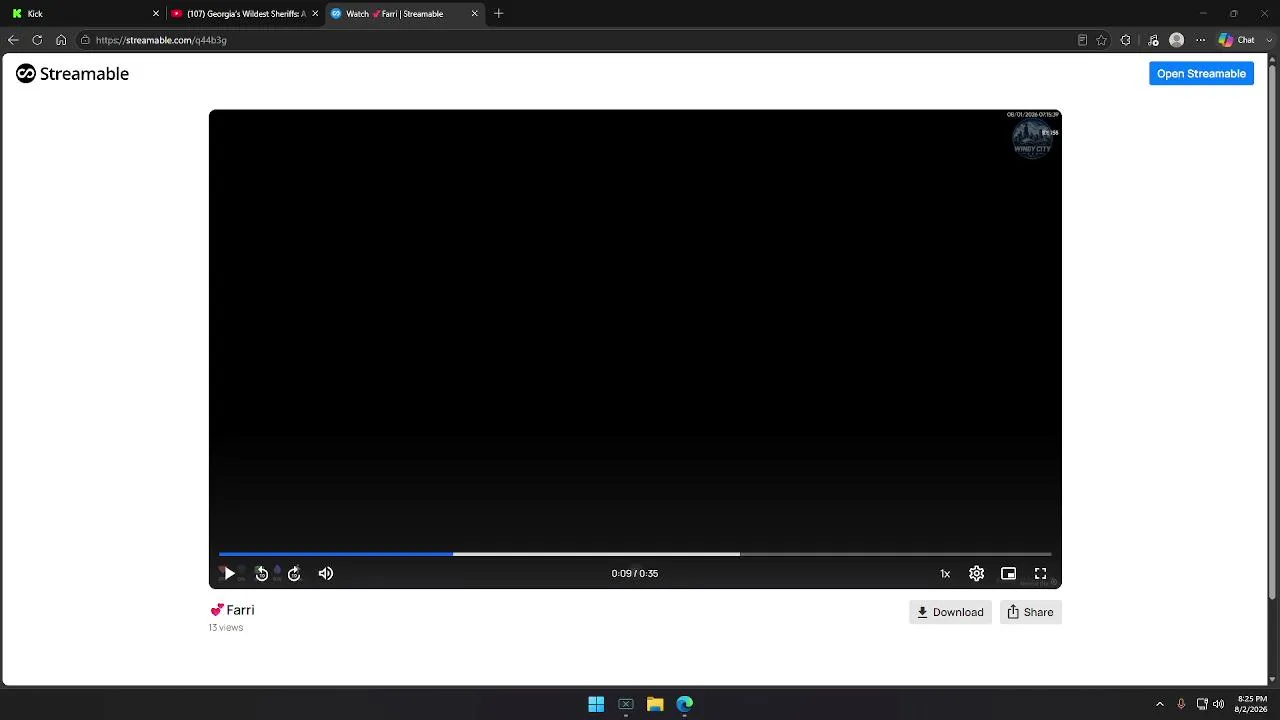This screenshot has width=1280, height=720.
Task: Open Microsoft Edge taskbar icon
Action: tap(685, 704)
